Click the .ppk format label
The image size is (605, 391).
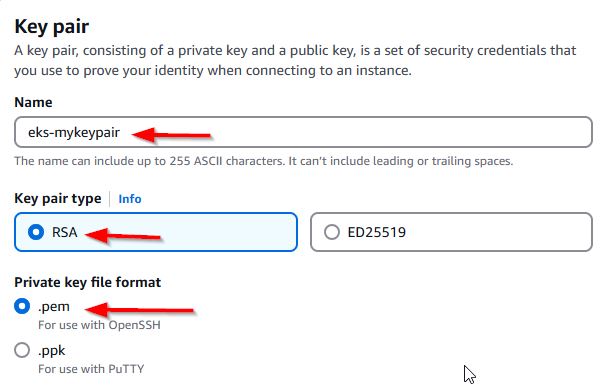point(52,350)
